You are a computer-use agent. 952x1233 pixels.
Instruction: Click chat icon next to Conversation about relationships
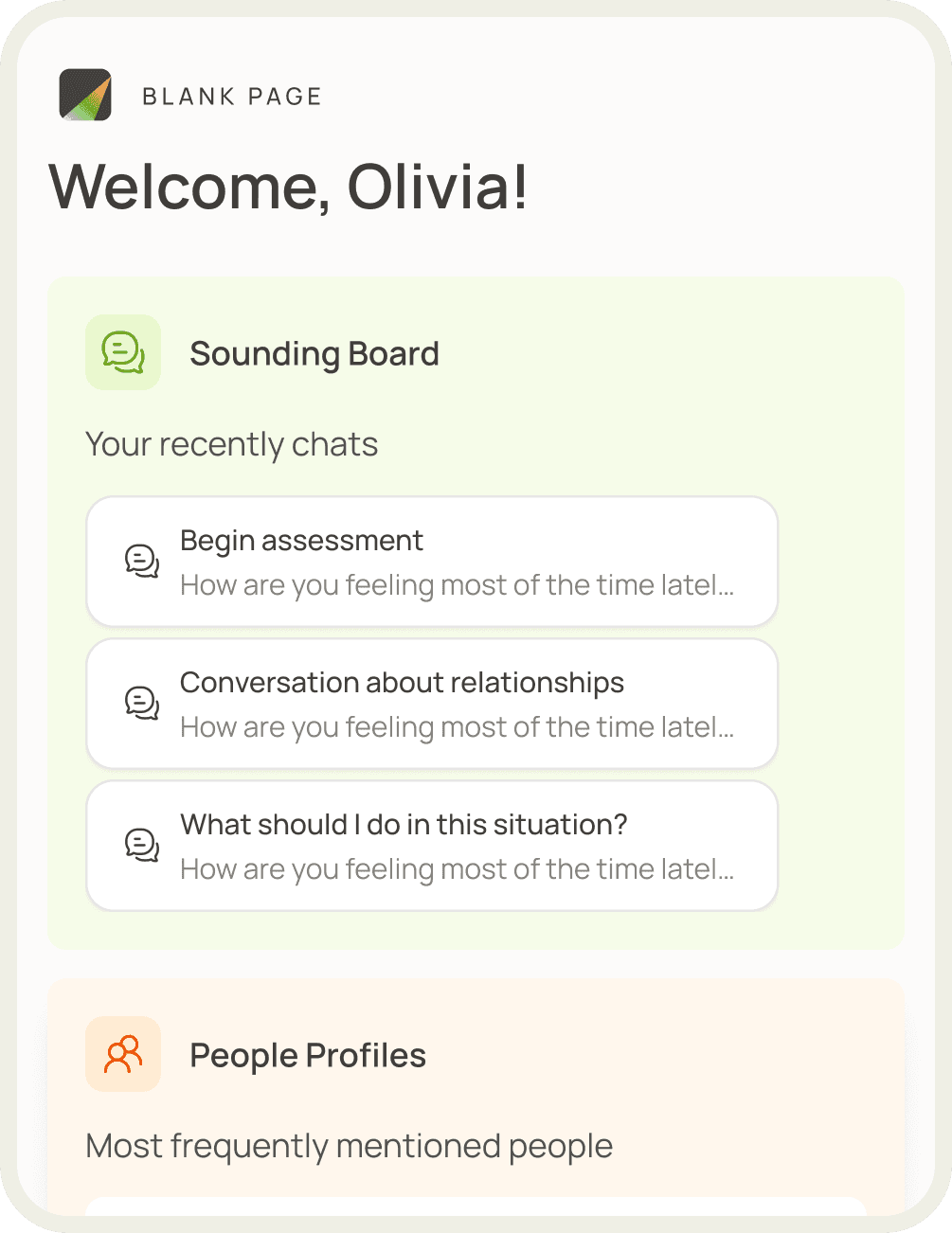pos(142,703)
